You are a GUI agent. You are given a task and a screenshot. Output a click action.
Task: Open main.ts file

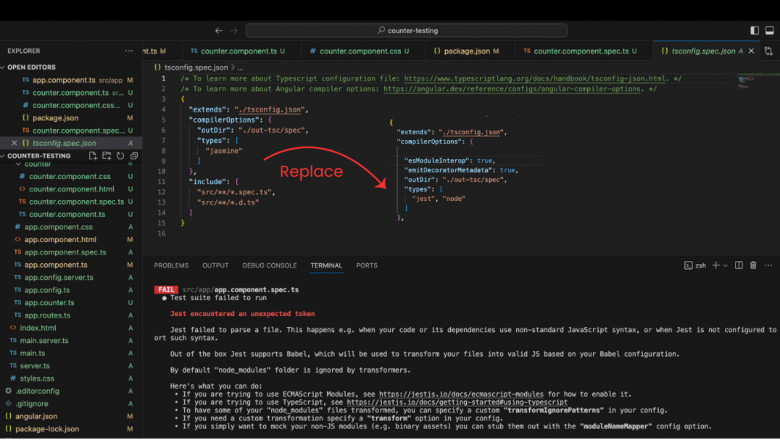coord(32,353)
